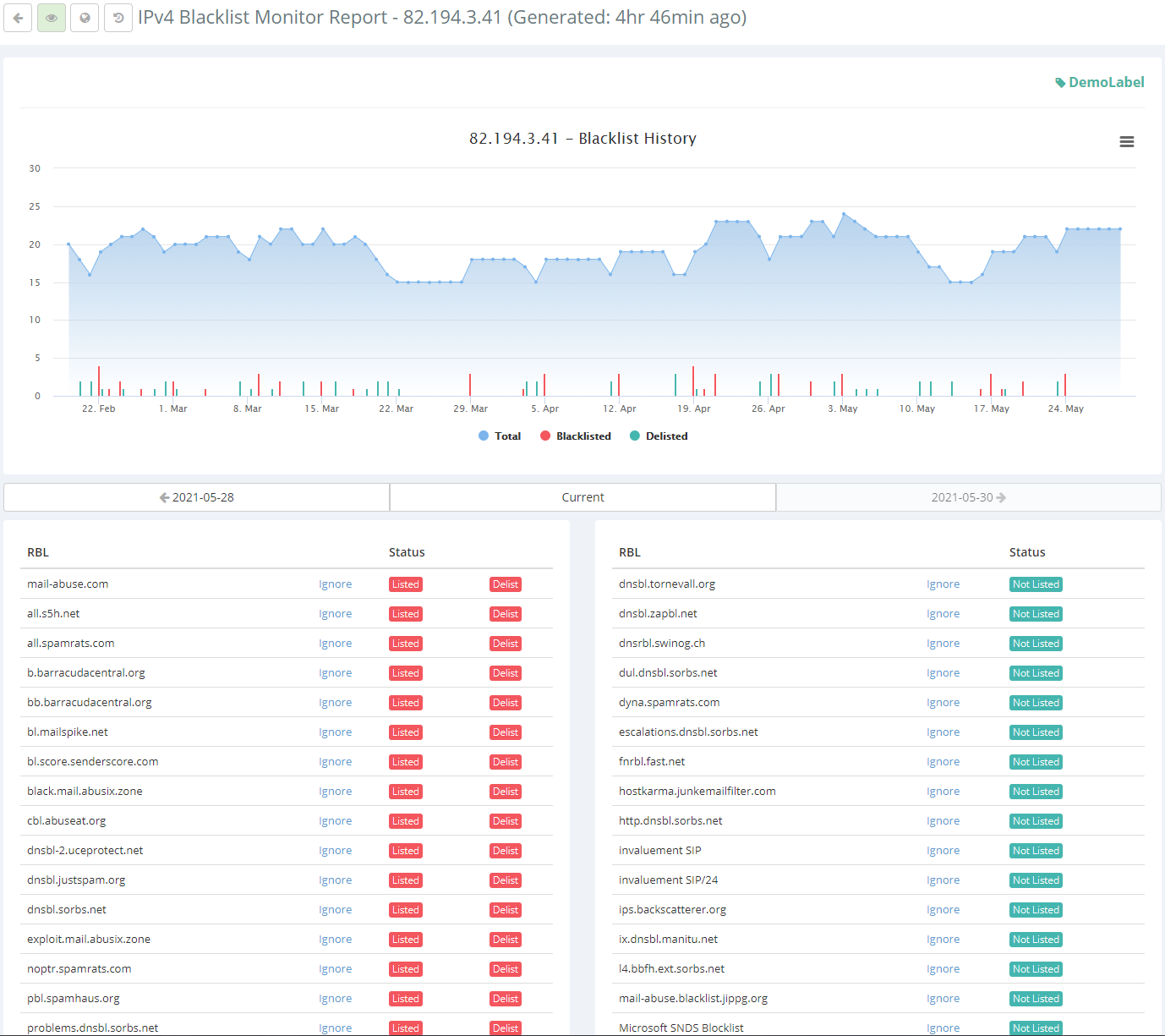Image resolution: width=1165 pixels, height=1036 pixels.
Task: Click the DemoLabel tag
Action: click(1099, 82)
